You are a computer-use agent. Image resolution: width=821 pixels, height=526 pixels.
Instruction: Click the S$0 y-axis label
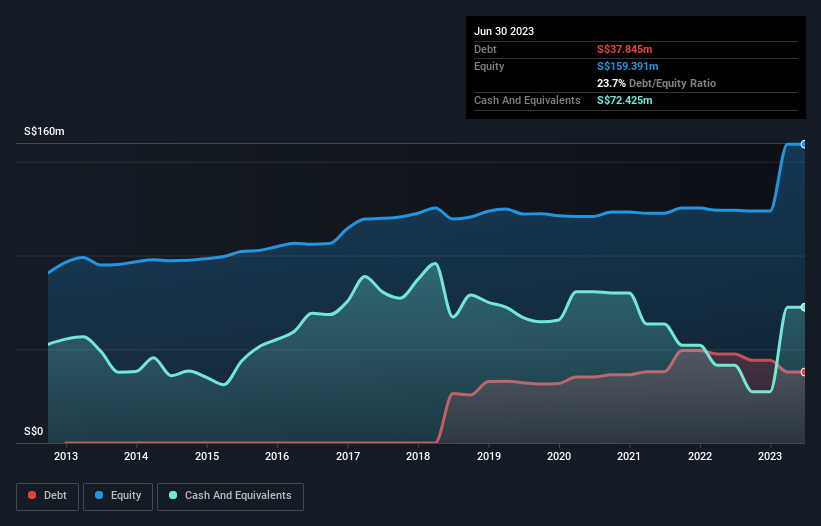[34, 431]
